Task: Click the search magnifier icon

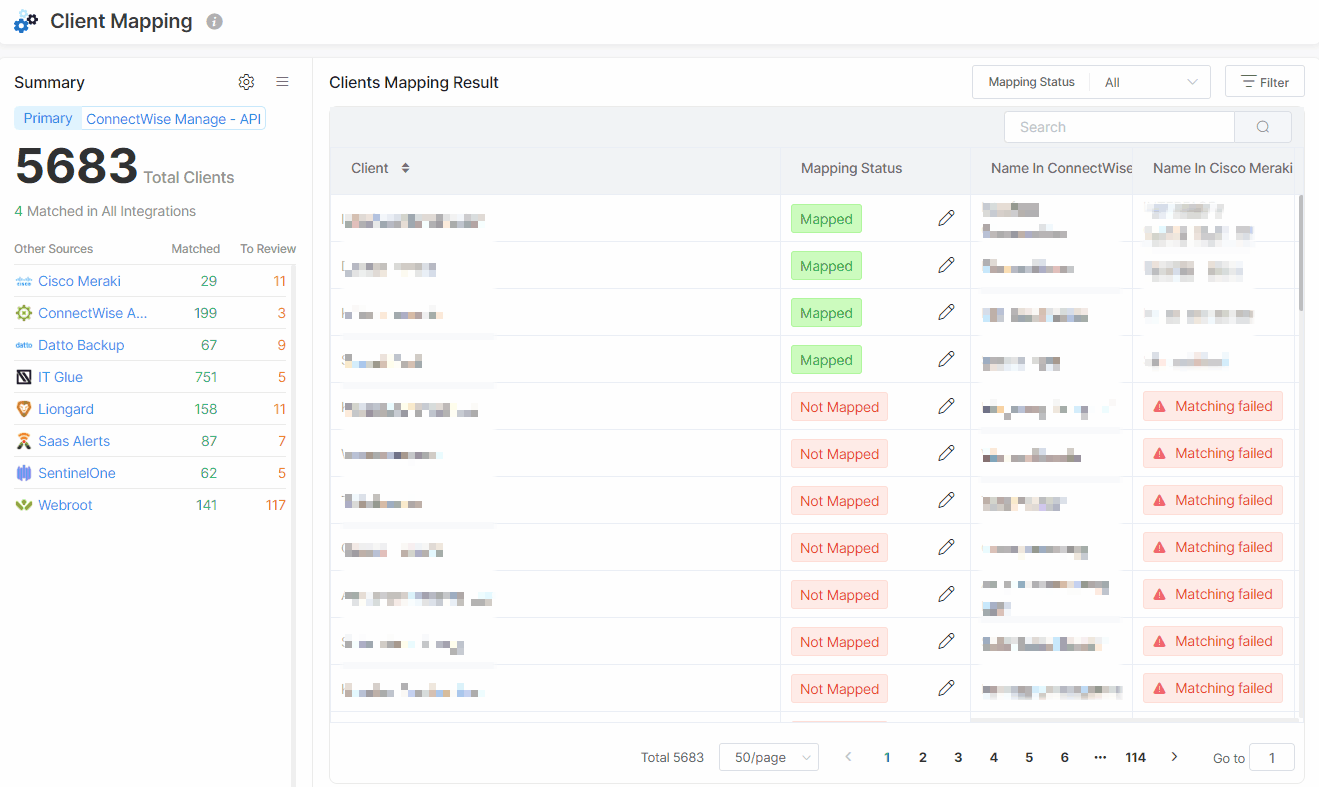Action: (x=1262, y=127)
